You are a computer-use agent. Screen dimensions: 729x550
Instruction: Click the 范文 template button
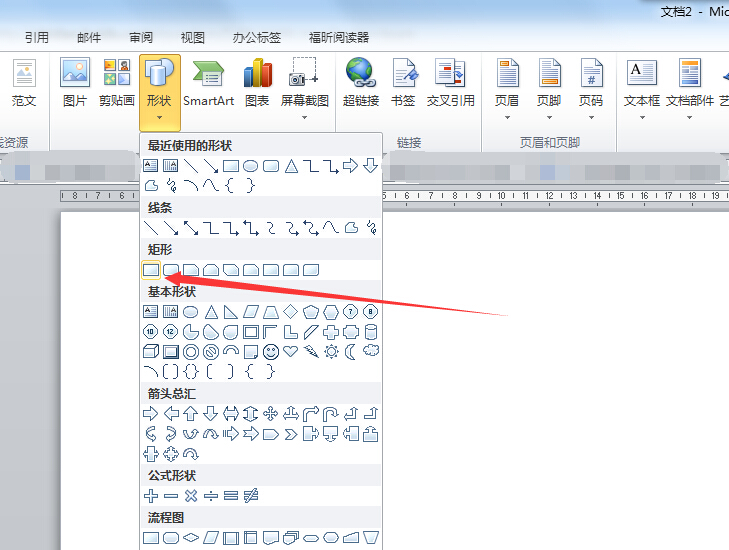click(x=24, y=83)
